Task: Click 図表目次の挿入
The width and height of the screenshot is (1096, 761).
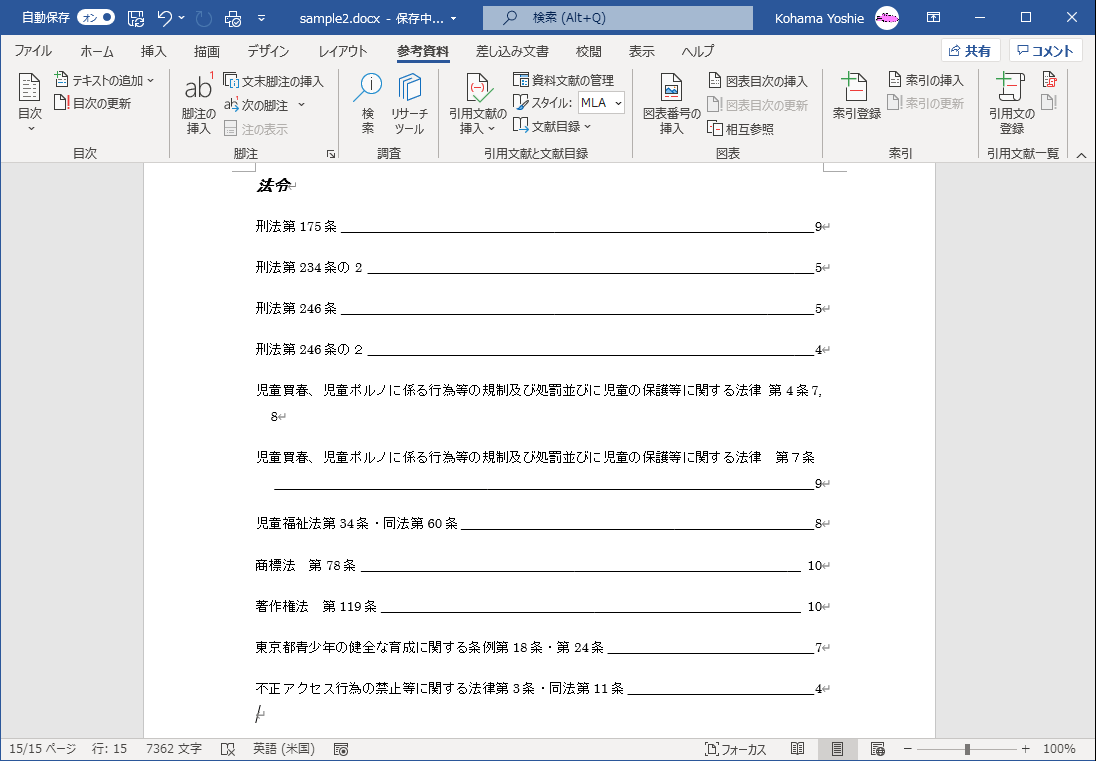Action: click(x=758, y=81)
